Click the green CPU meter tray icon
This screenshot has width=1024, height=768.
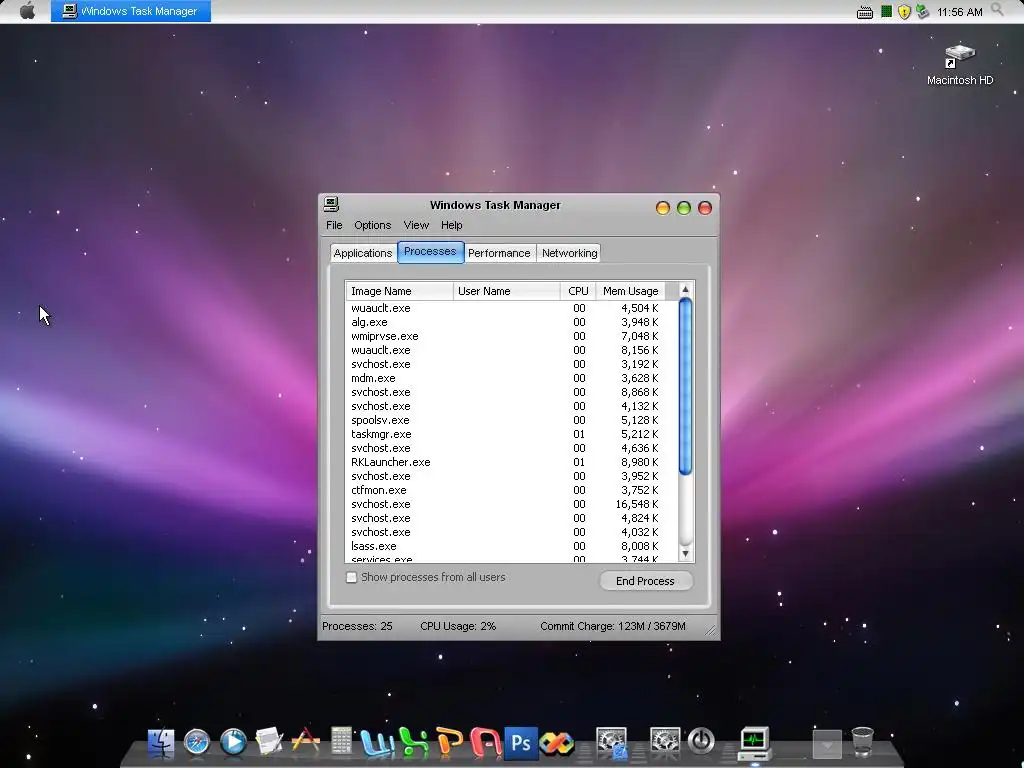[x=886, y=11]
